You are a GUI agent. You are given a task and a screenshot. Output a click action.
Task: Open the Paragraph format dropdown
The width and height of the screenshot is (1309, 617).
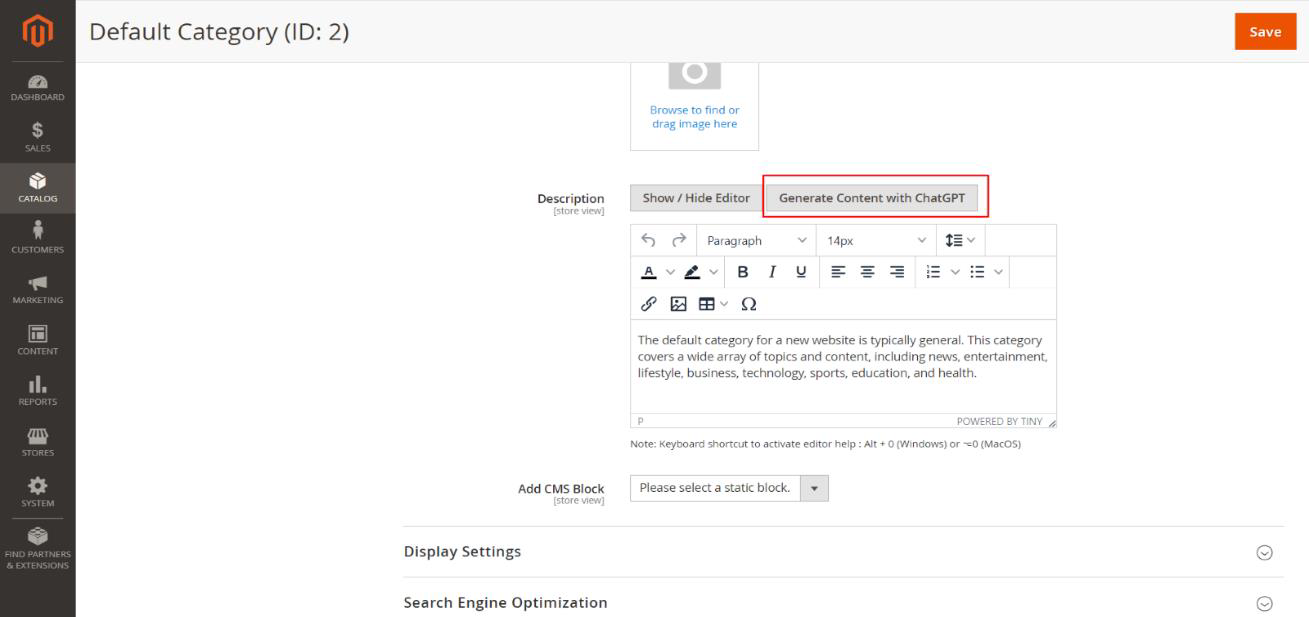click(755, 240)
